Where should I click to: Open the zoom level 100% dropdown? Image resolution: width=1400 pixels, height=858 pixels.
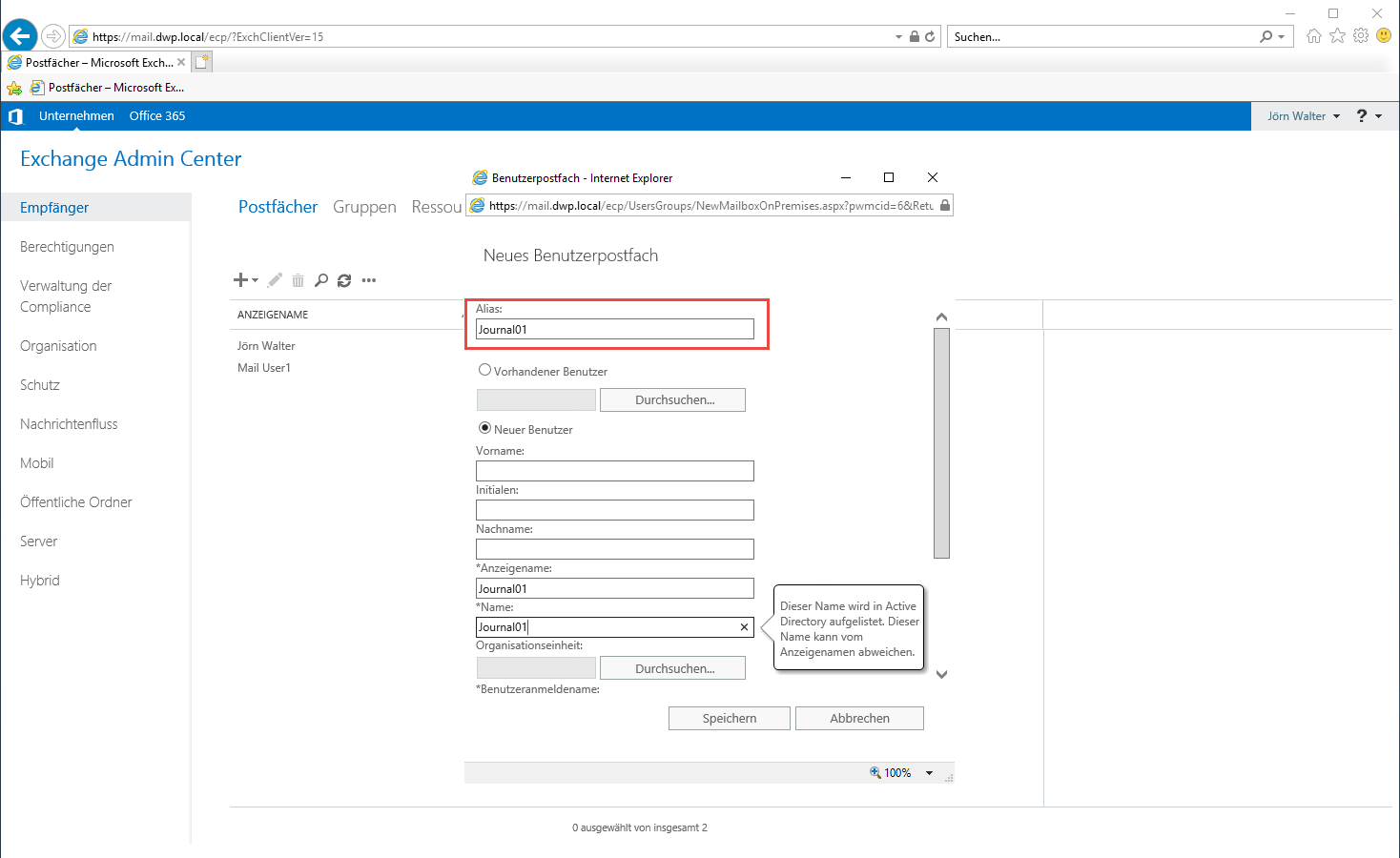(929, 773)
